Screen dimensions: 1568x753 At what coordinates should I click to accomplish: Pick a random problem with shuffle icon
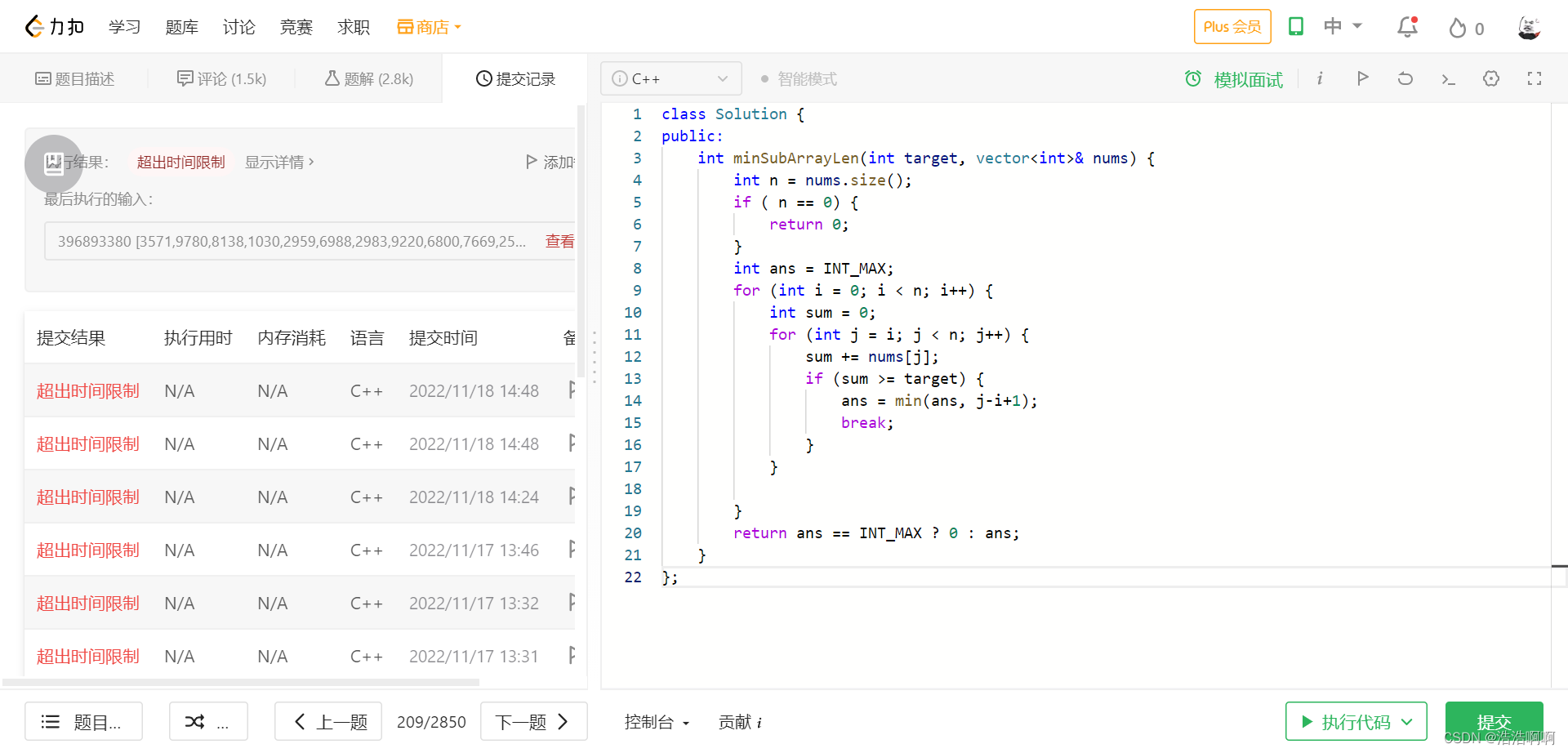click(x=195, y=721)
